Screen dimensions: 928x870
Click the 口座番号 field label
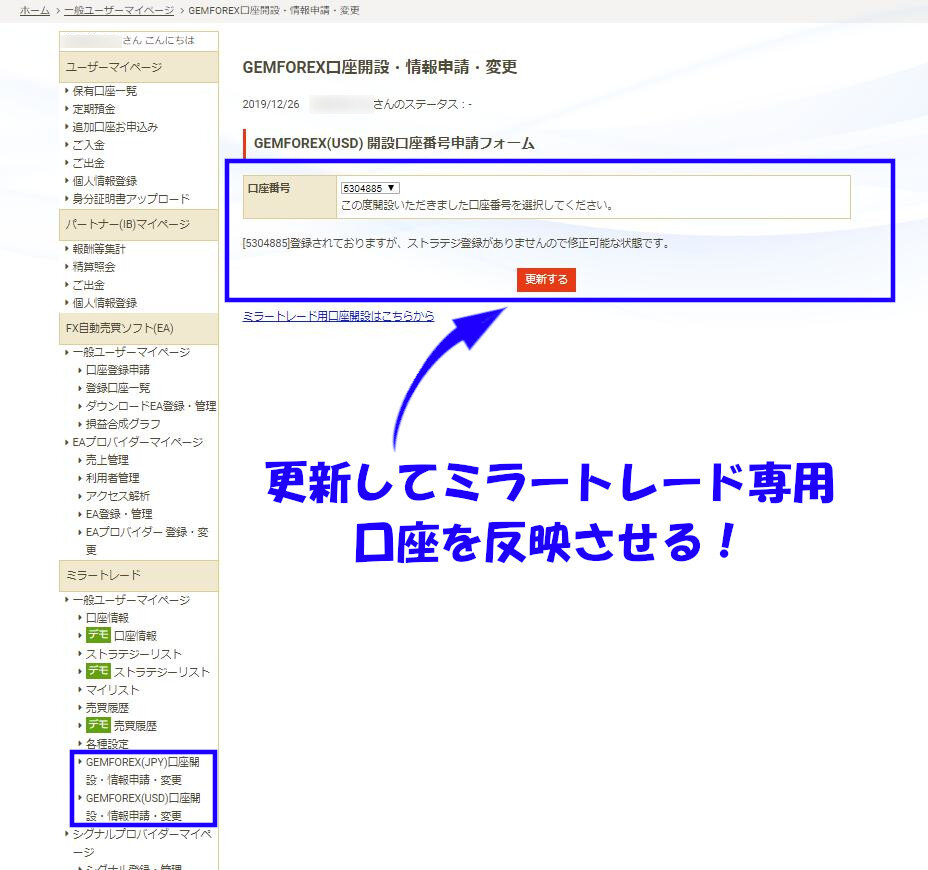269,188
